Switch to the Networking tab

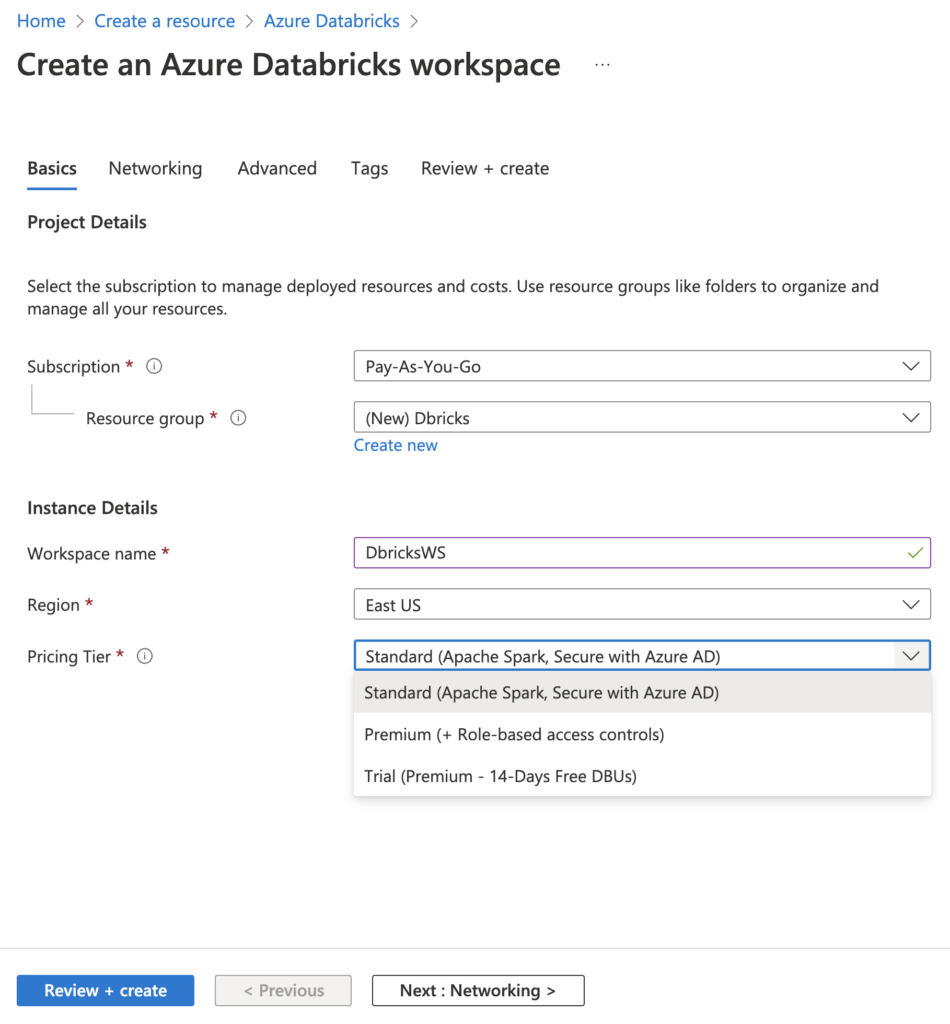(x=155, y=169)
